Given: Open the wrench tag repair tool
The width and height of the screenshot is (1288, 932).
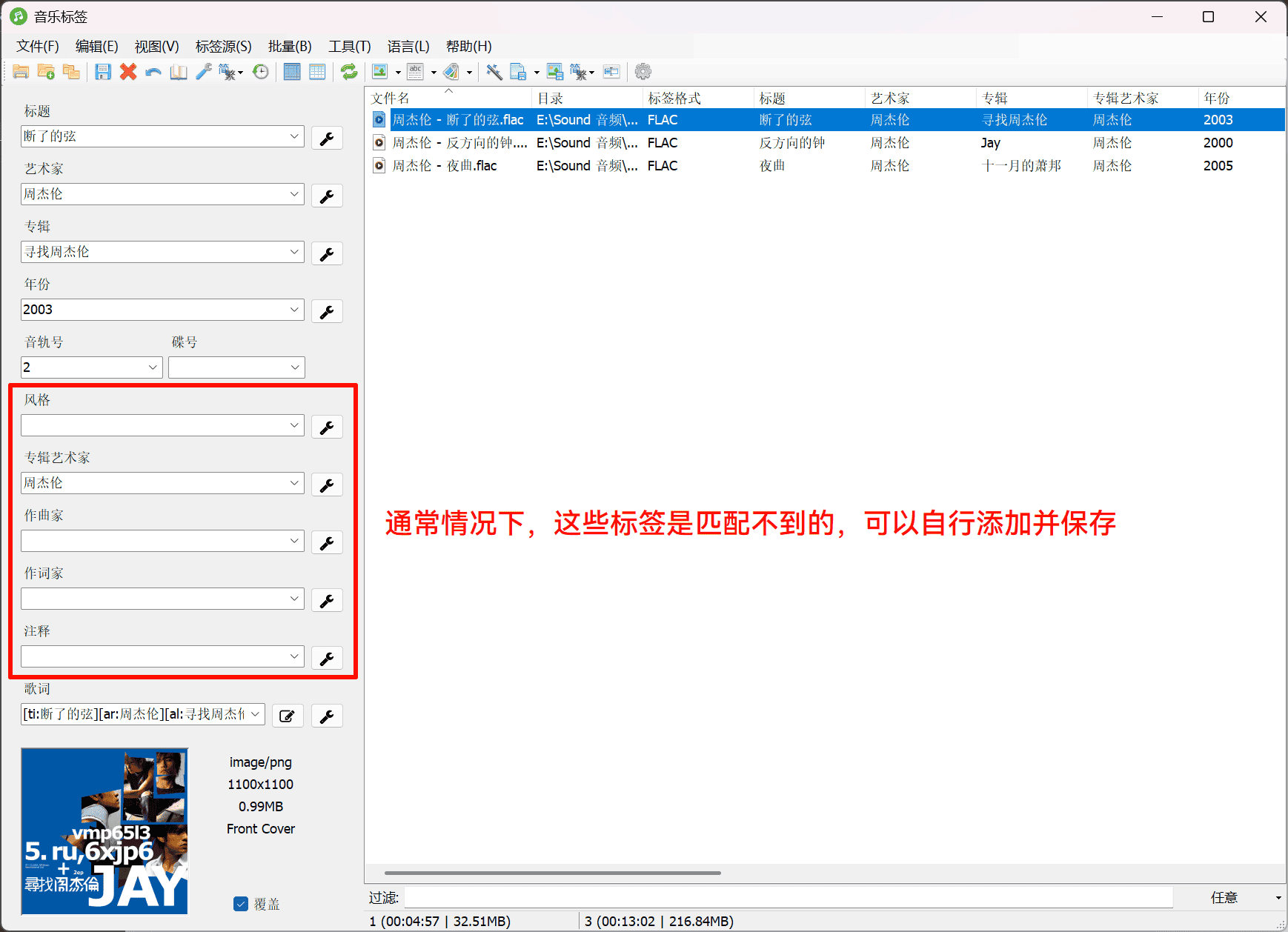Looking at the screenshot, I should 205,71.
